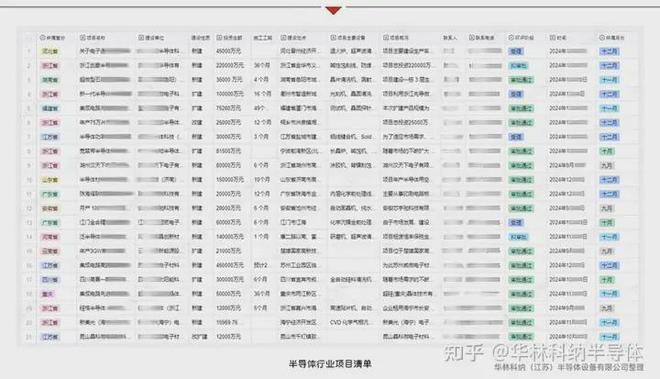Select the 21000万元 investment cell
Viewport: 660px width, 379px height.
pyautogui.click(x=229, y=251)
